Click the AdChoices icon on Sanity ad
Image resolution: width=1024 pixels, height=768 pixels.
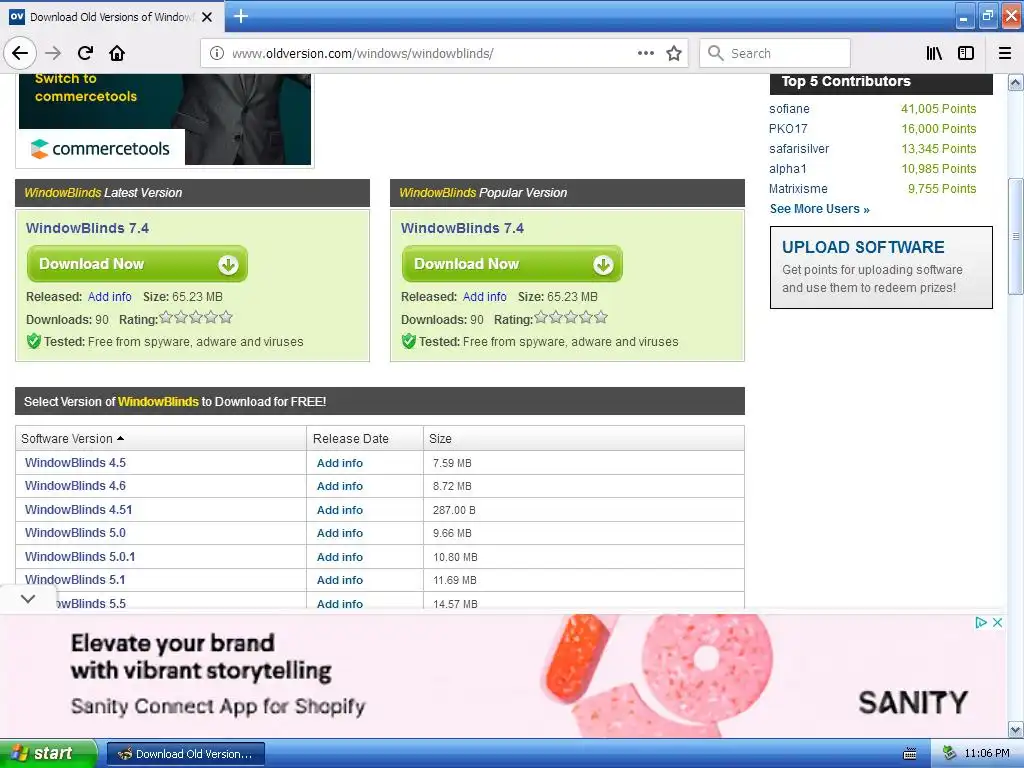point(981,622)
